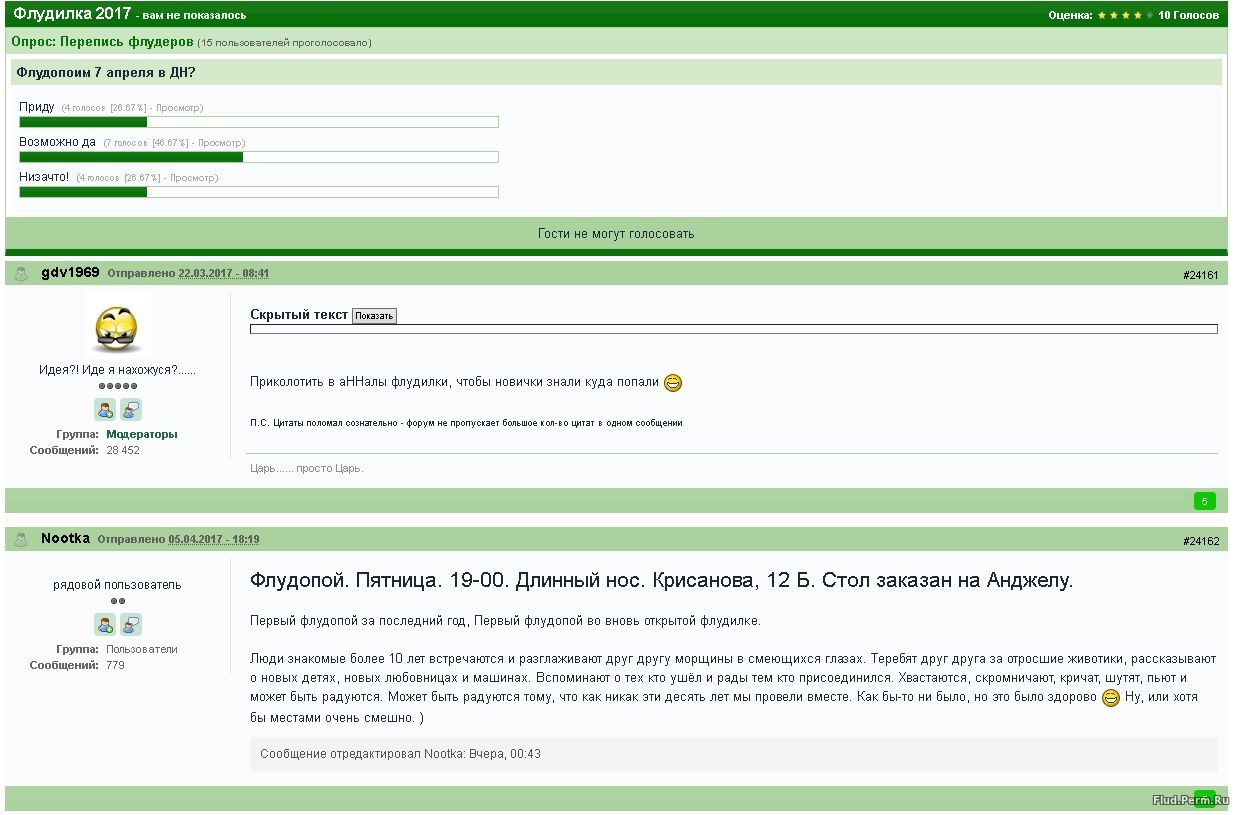Click gdv1969's add friend icon
The image size is (1240, 815).
105,409
